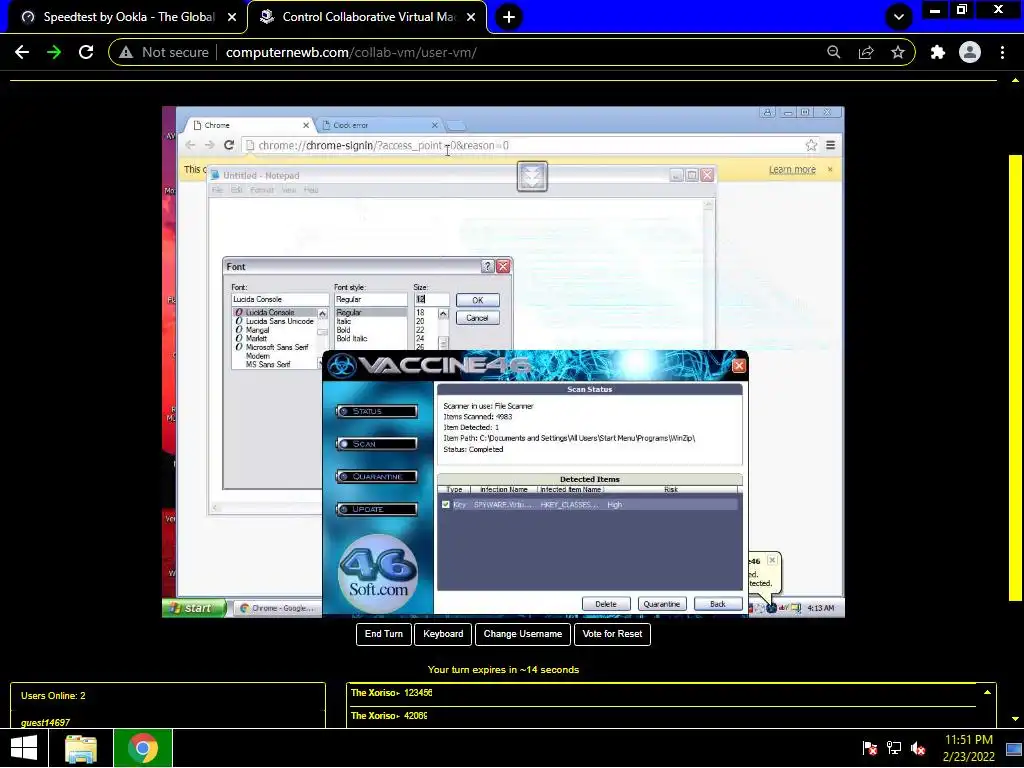Click Vote for Reset button
This screenshot has height=768, width=1024.
click(612, 634)
